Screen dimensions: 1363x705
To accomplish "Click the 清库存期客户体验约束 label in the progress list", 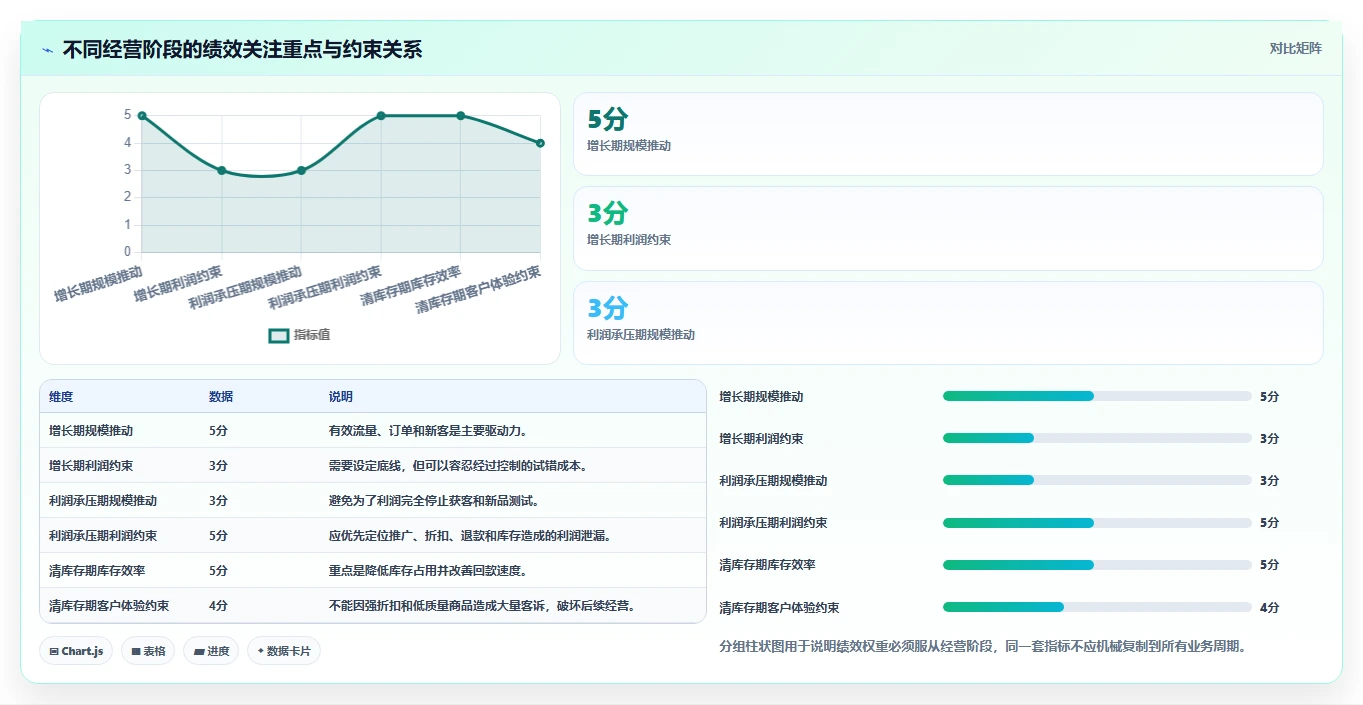I will coord(779,607).
